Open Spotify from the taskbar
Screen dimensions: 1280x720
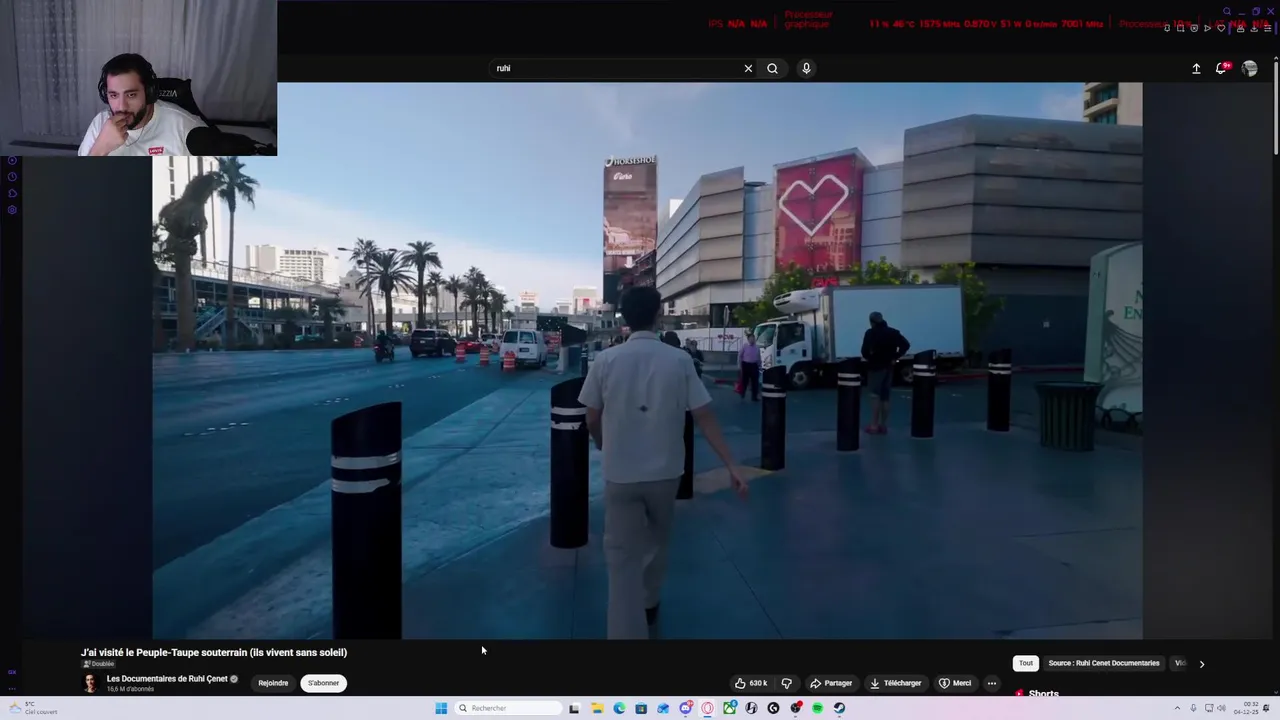tap(817, 708)
